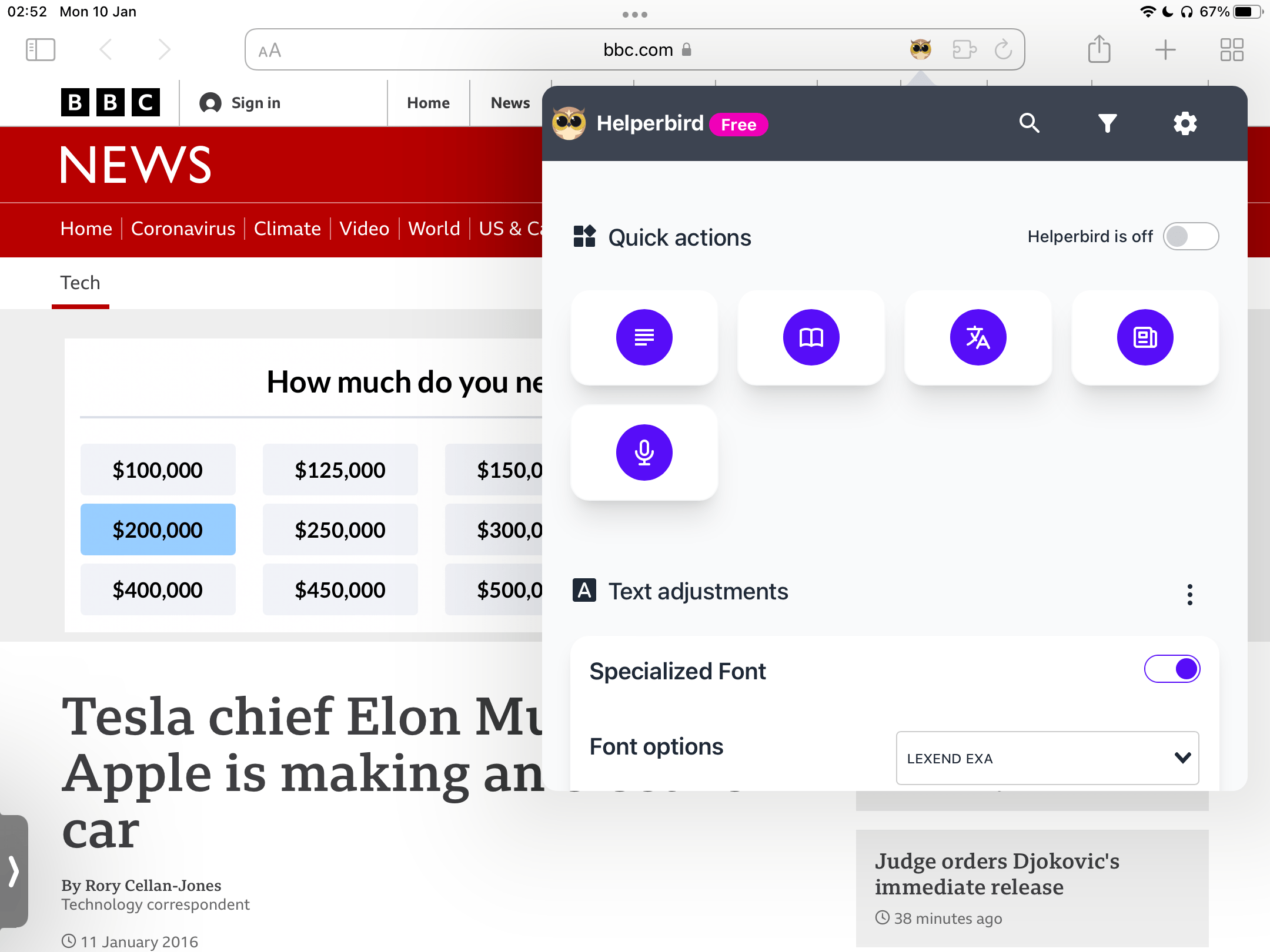Expand the left side panel arrow
Screen dimensions: 1270x952
point(14,871)
